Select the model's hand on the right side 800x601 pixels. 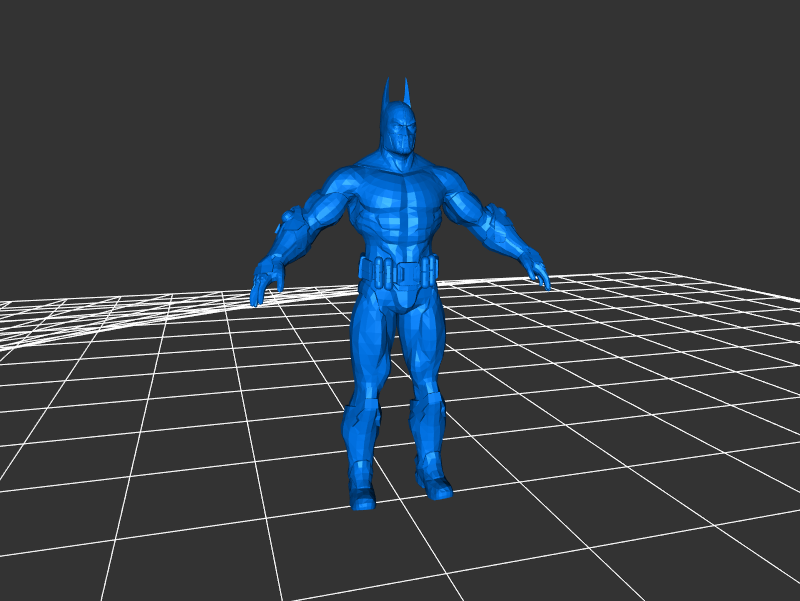coord(537,271)
